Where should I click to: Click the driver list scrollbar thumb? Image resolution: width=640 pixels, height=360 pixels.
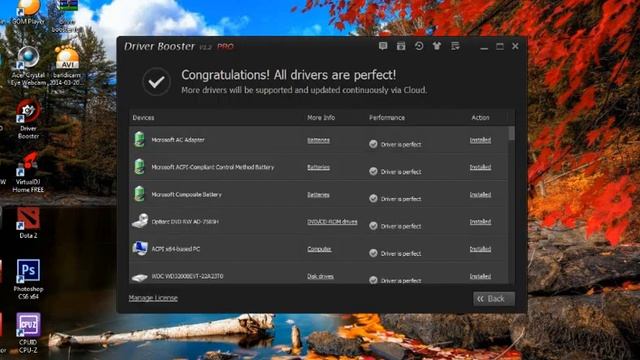tap(511, 133)
